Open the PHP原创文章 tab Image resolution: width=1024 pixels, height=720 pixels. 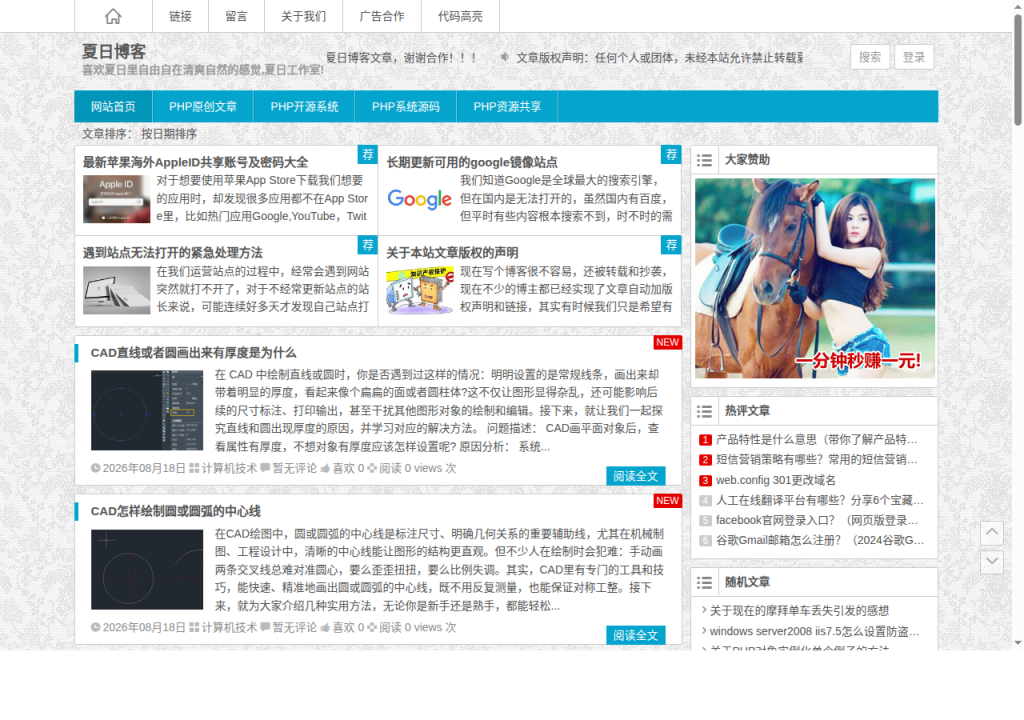click(x=202, y=106)
